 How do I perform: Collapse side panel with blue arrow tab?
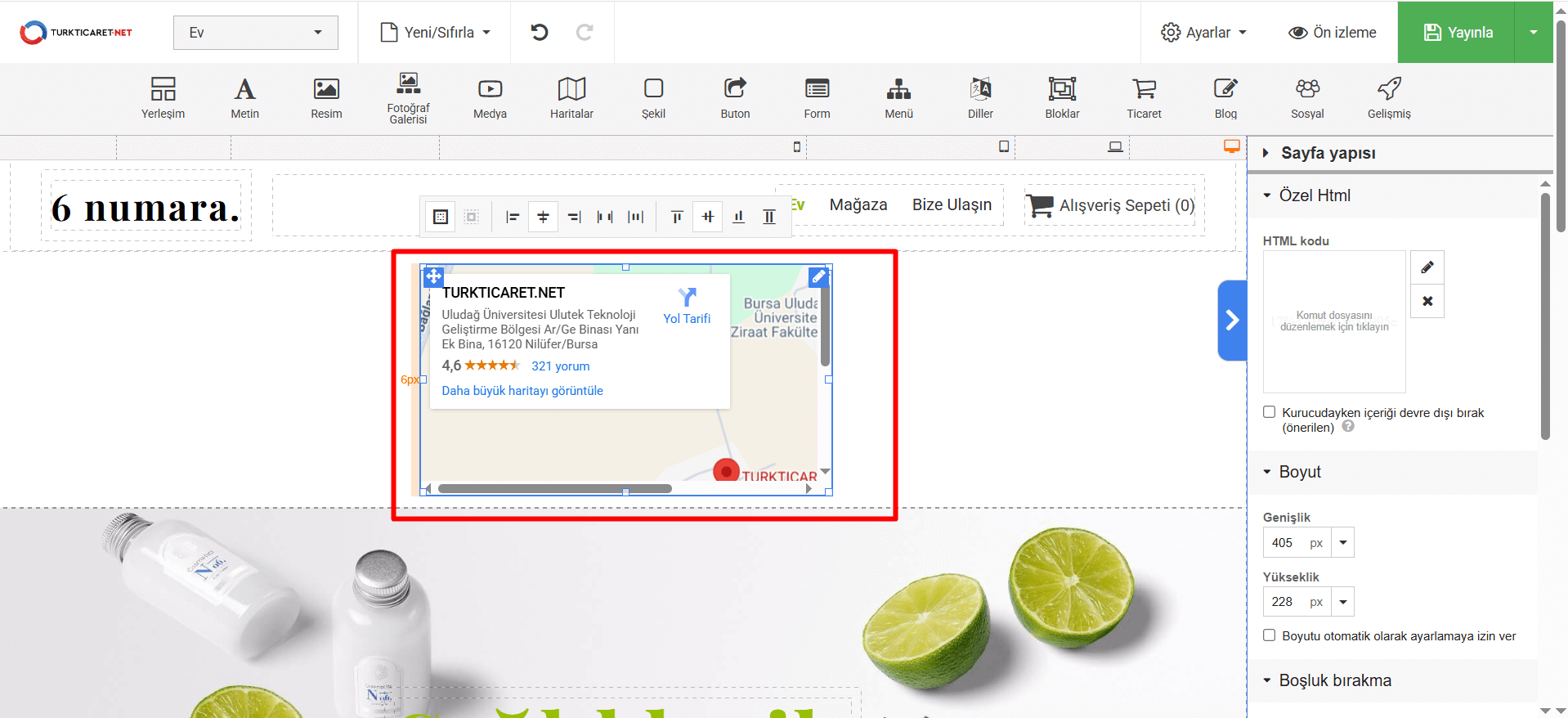point(1232,320)
